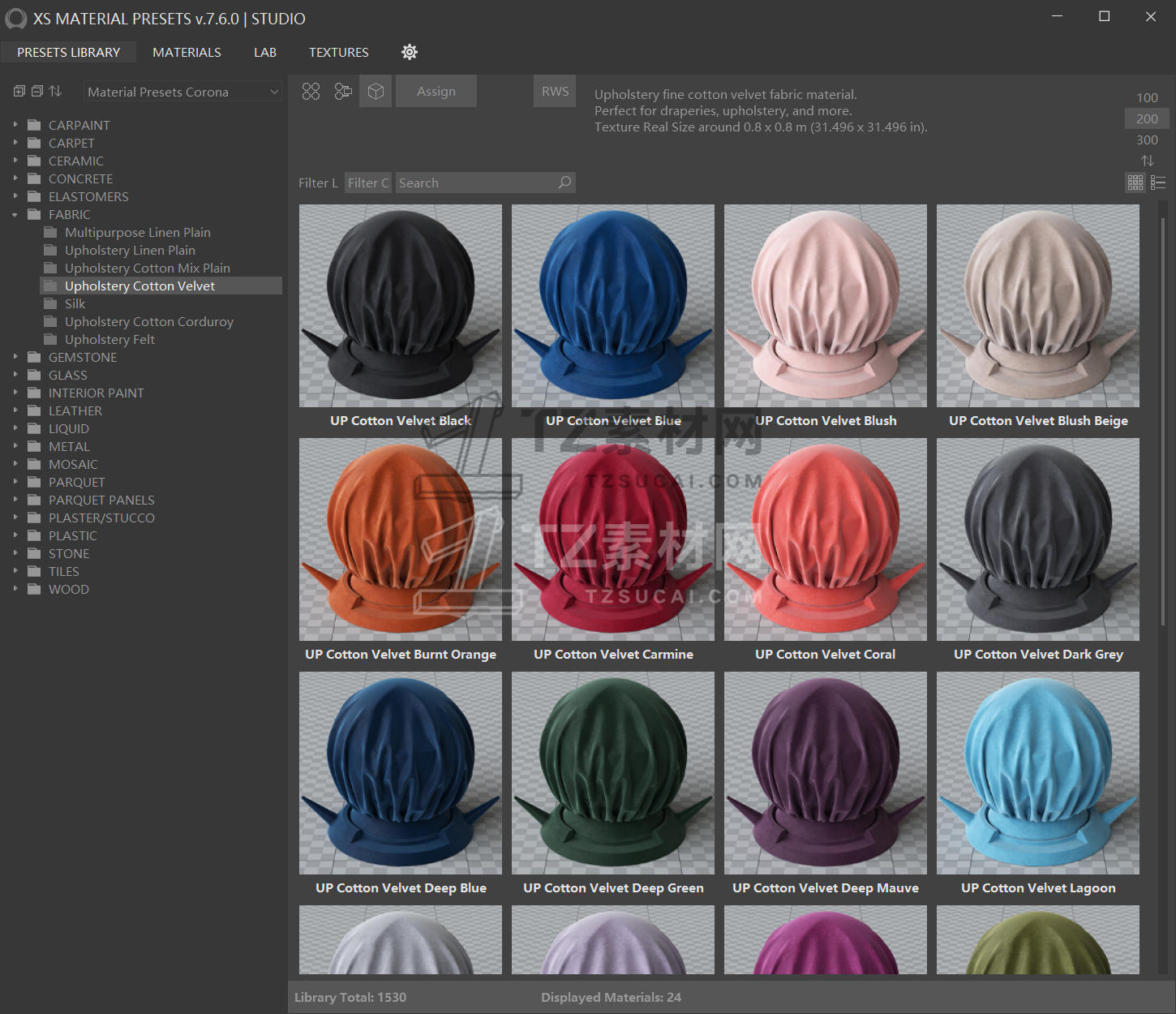Click the cube icon next to Assign
The height and width of the screenshot is (1014, 1176).
(376, 92)
